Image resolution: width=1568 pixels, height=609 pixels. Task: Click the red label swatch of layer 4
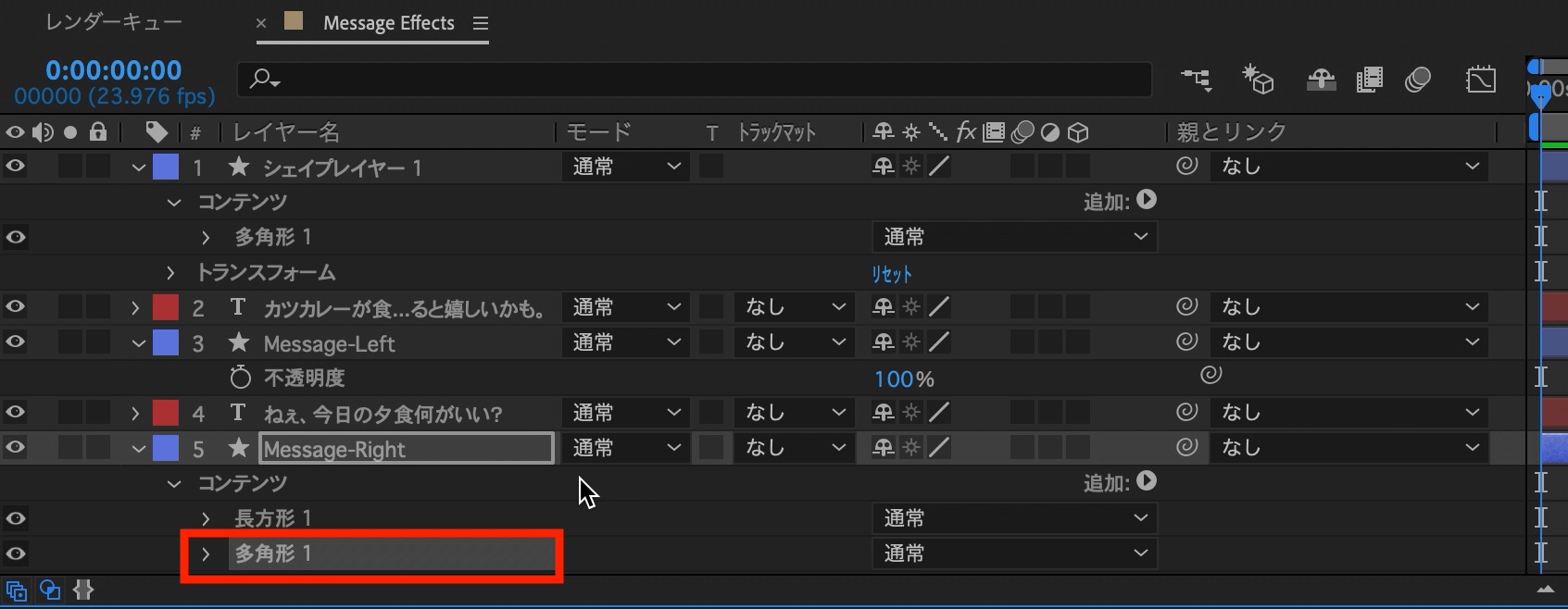click(166, 413)
